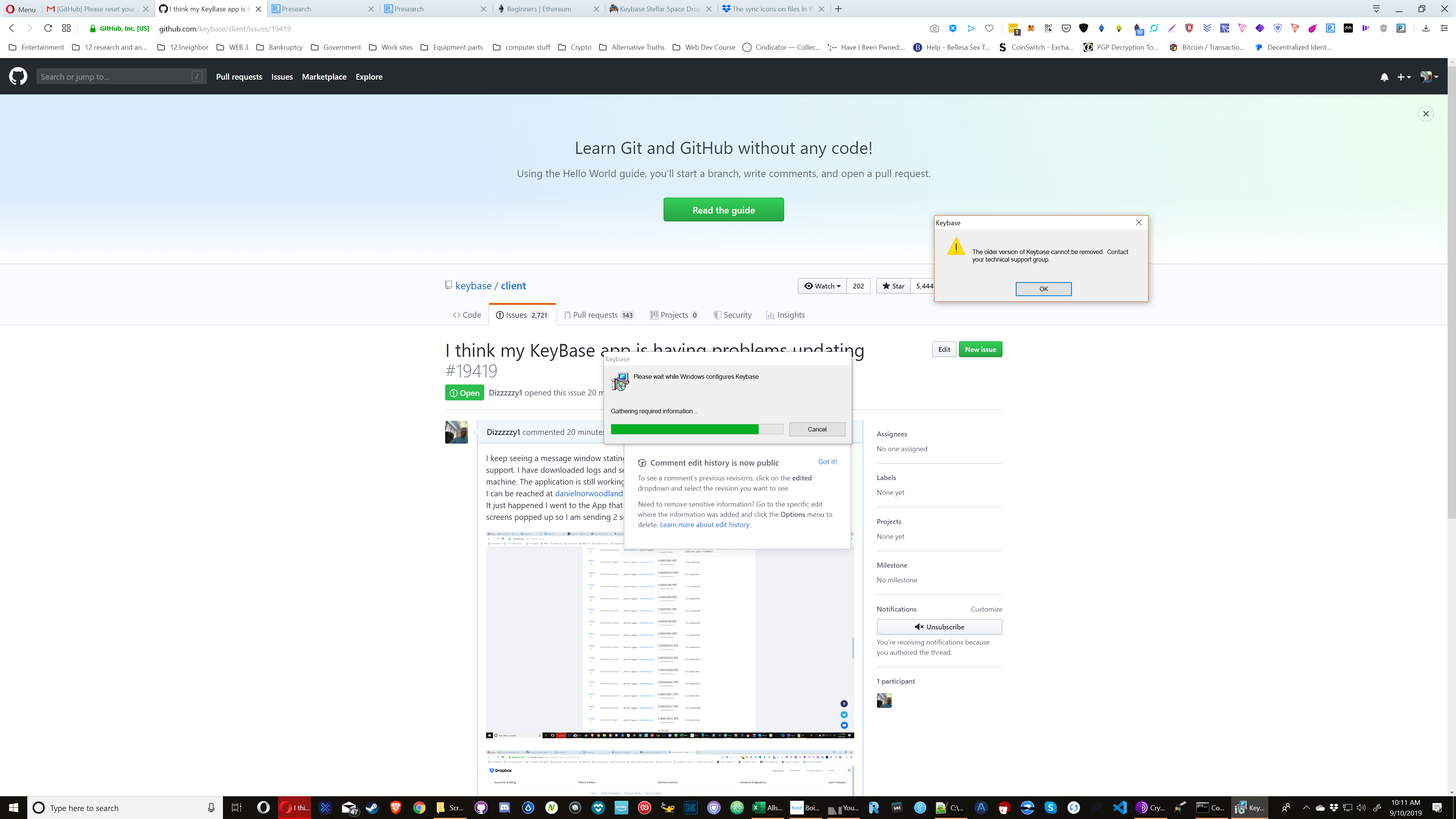This screenshot has height=819, width=1456.
Task: Star the keybase/client repository
Action: click(x=893, y=286)
